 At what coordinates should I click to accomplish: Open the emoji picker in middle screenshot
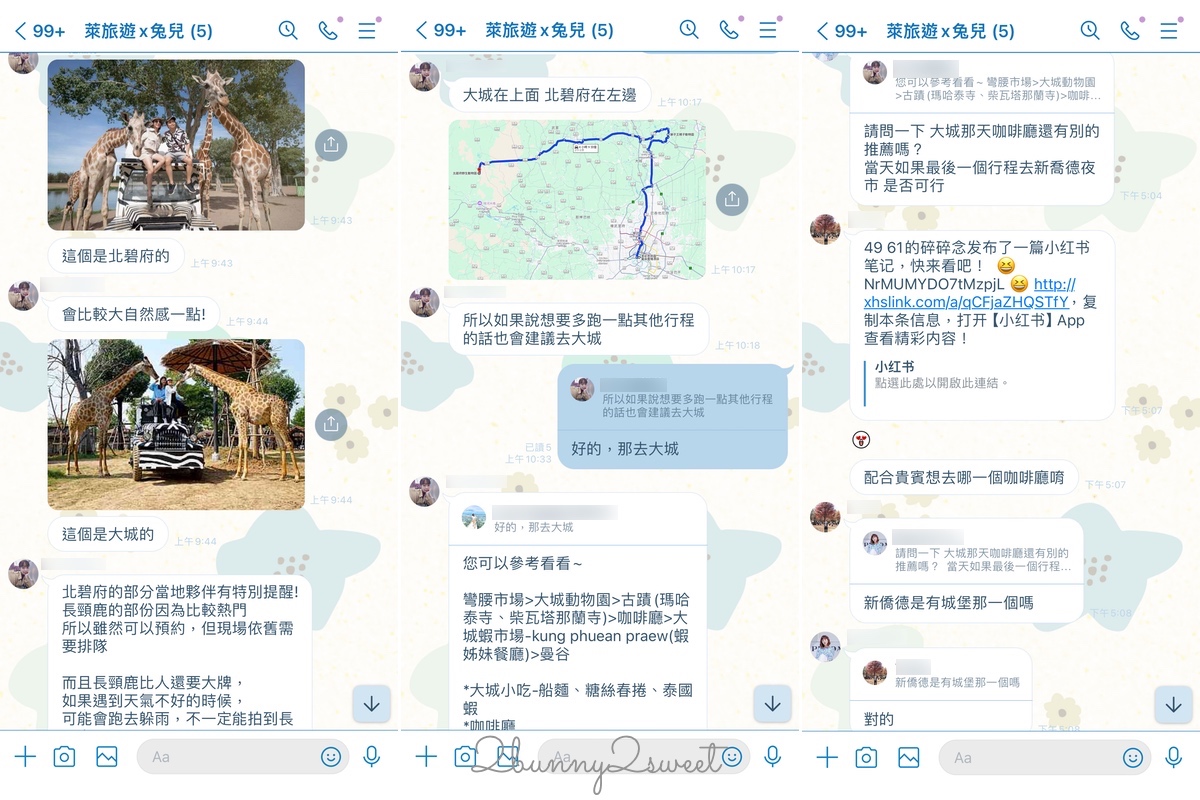(x=732, y=757)
